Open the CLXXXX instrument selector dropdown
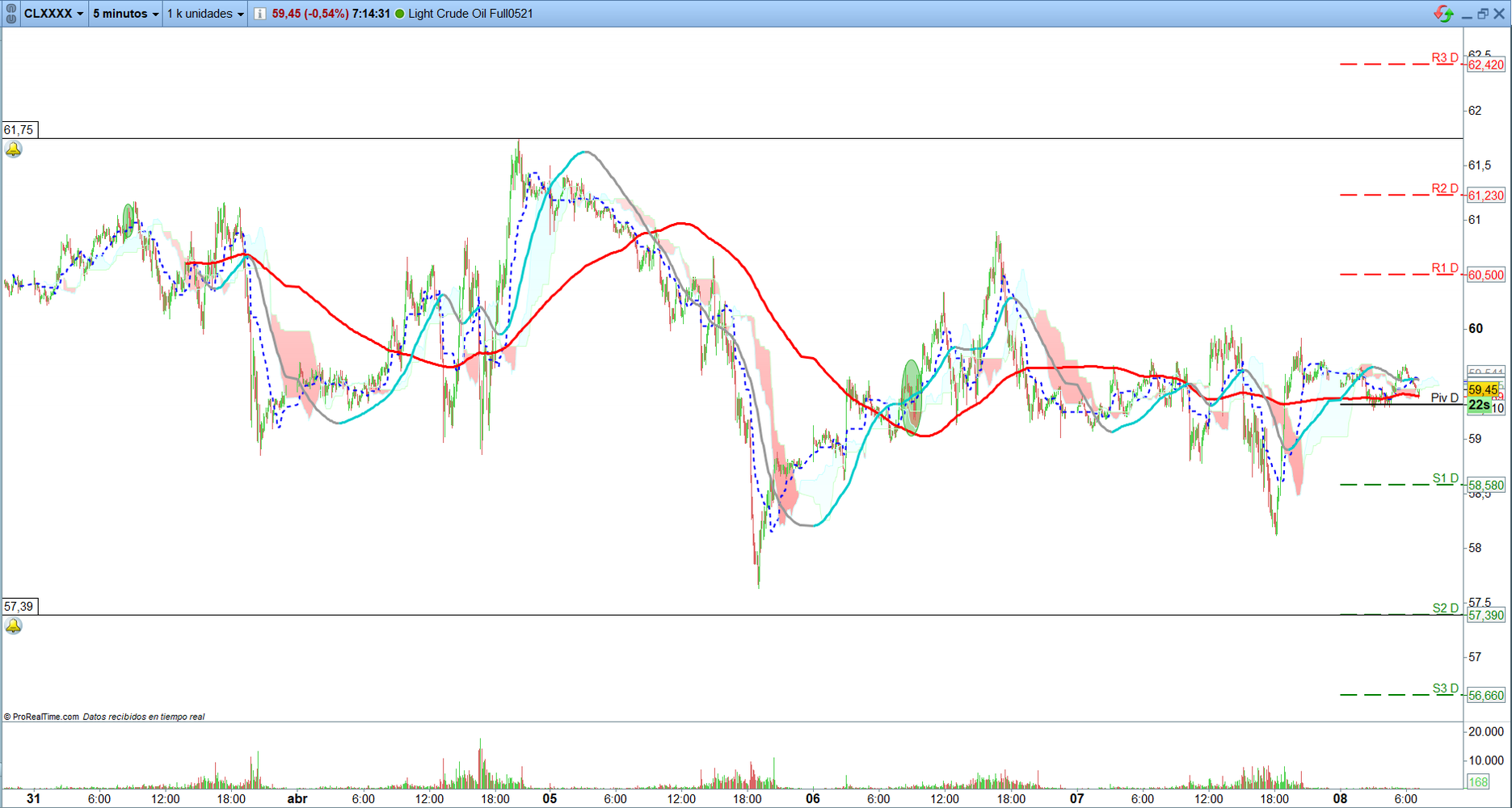Image resolution: width=1512 pixels, height=808 pixels. click(53, 14)
